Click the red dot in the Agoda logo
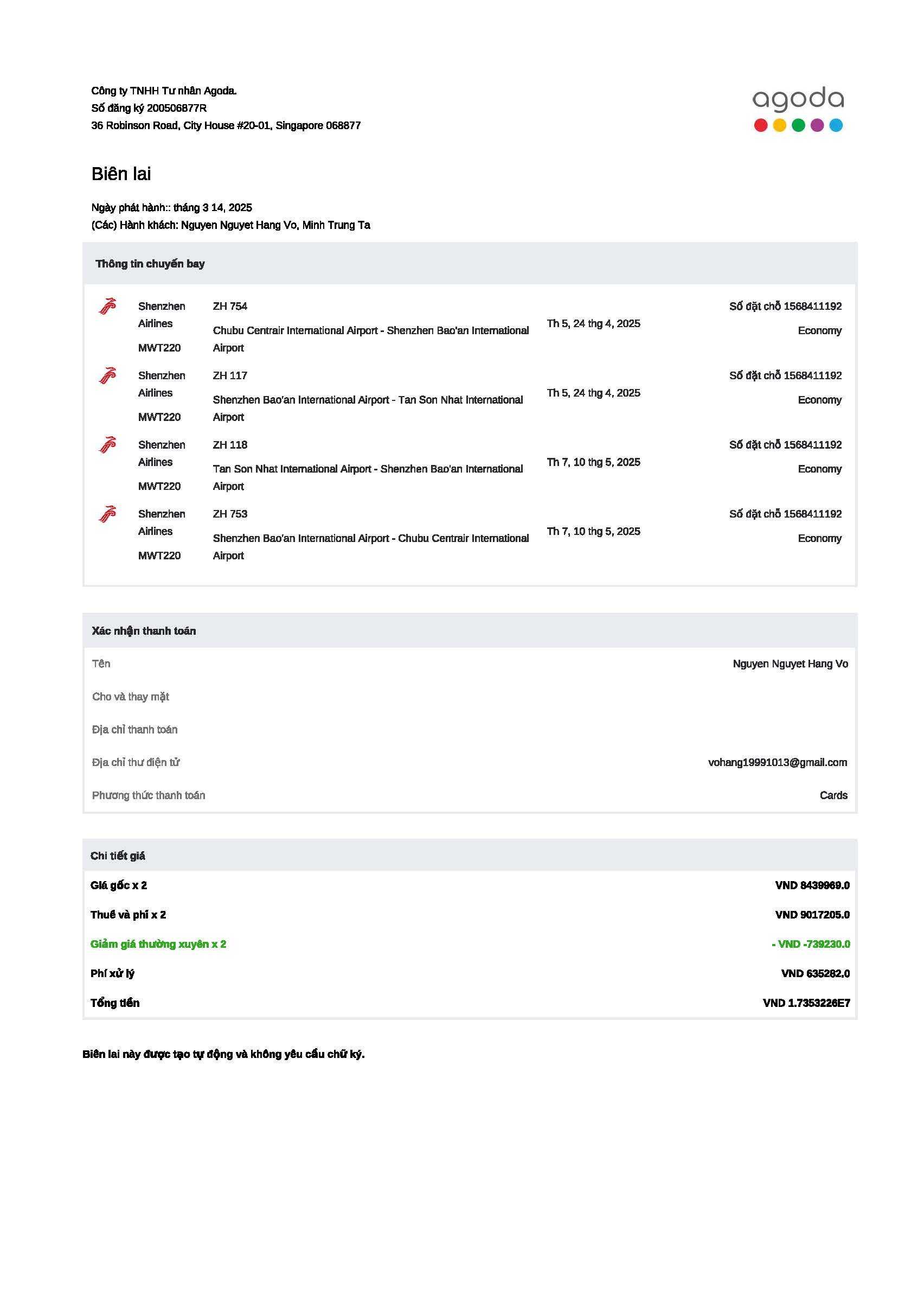Viewport: 924px width, 1301px height. [x=760, y=125]
